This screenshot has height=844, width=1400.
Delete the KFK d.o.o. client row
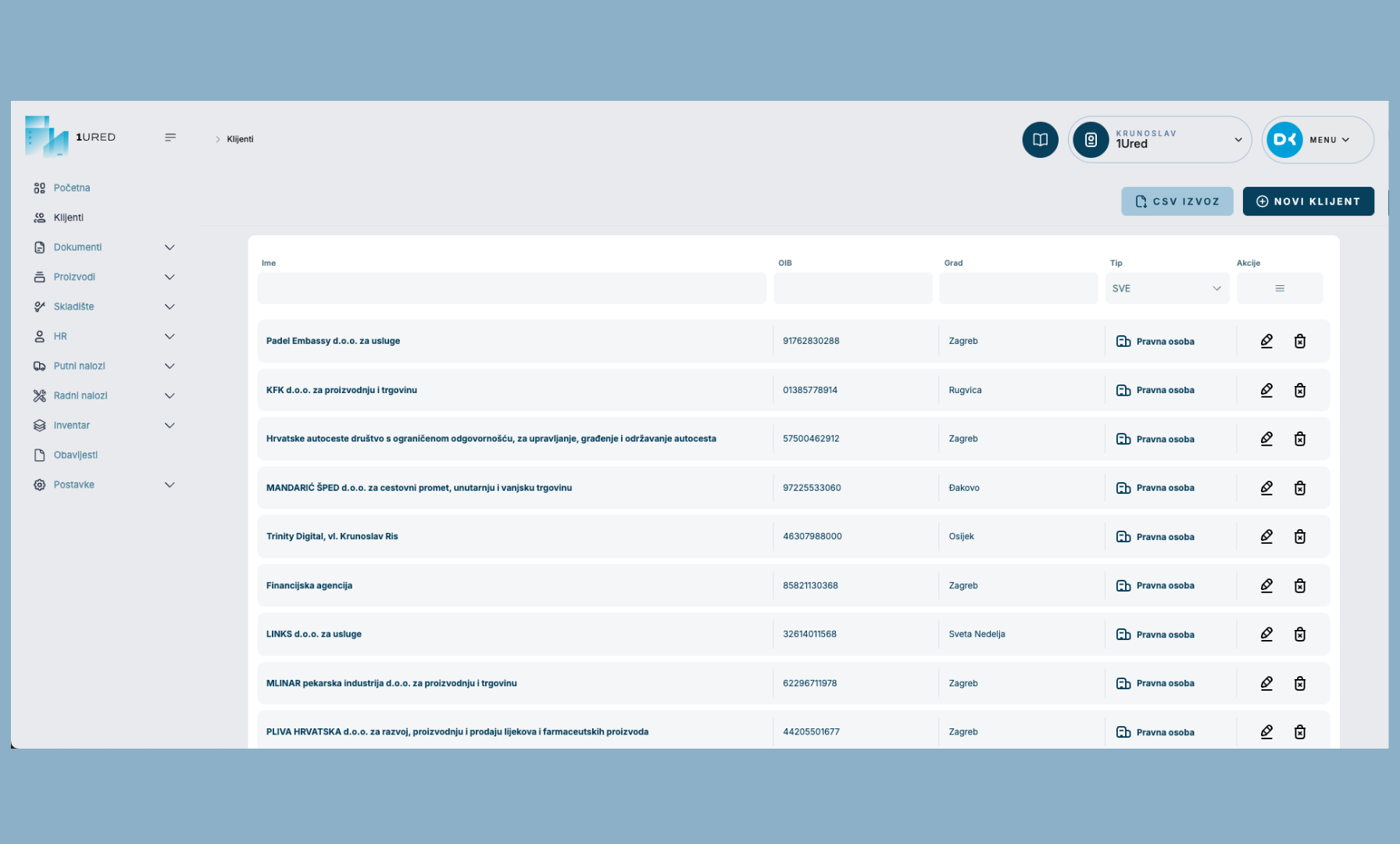(1299, 390)
